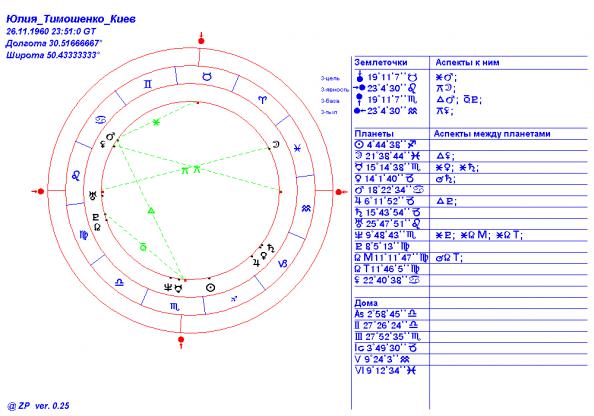The height and width of the screenshot is (416, 594).
Task: Select the Libra symbol on wheel
Action: [x=119, y=282]
